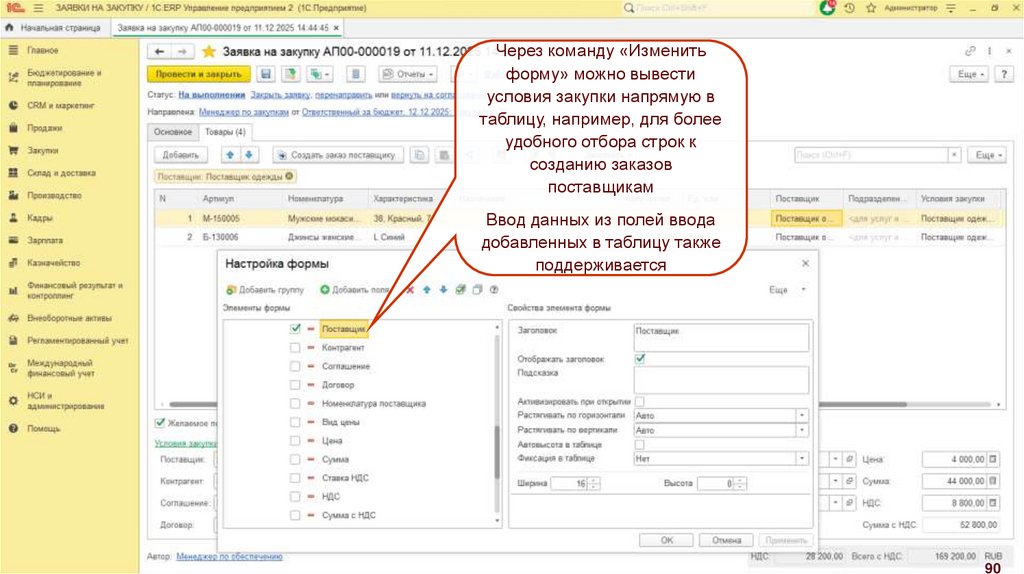Toggle favorite star next to document title
The width and height of the screenshot is (1024, 574).
(x=208, y=52)
